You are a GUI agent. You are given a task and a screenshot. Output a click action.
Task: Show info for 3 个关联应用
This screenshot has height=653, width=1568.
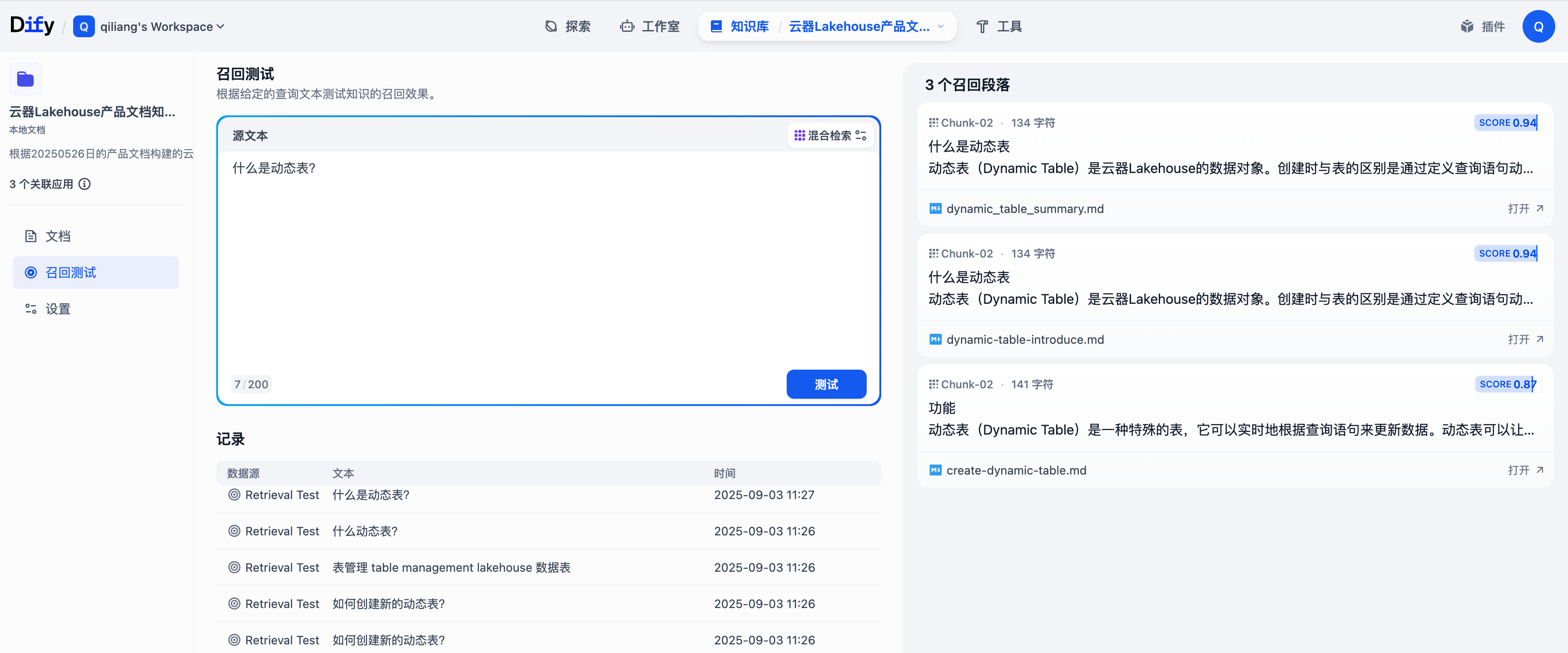[x=84, y=184]
